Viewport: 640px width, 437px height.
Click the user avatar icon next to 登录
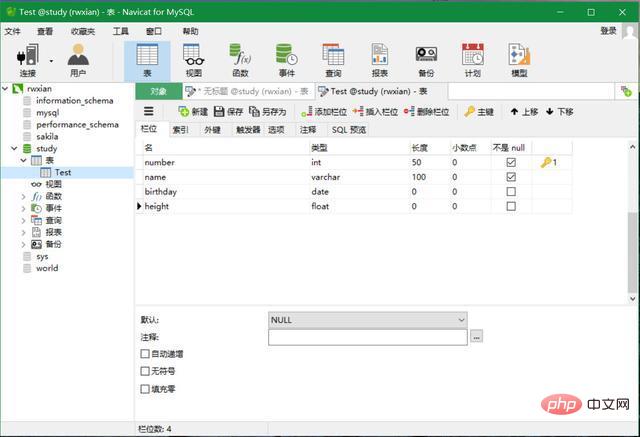click(629, 31)
